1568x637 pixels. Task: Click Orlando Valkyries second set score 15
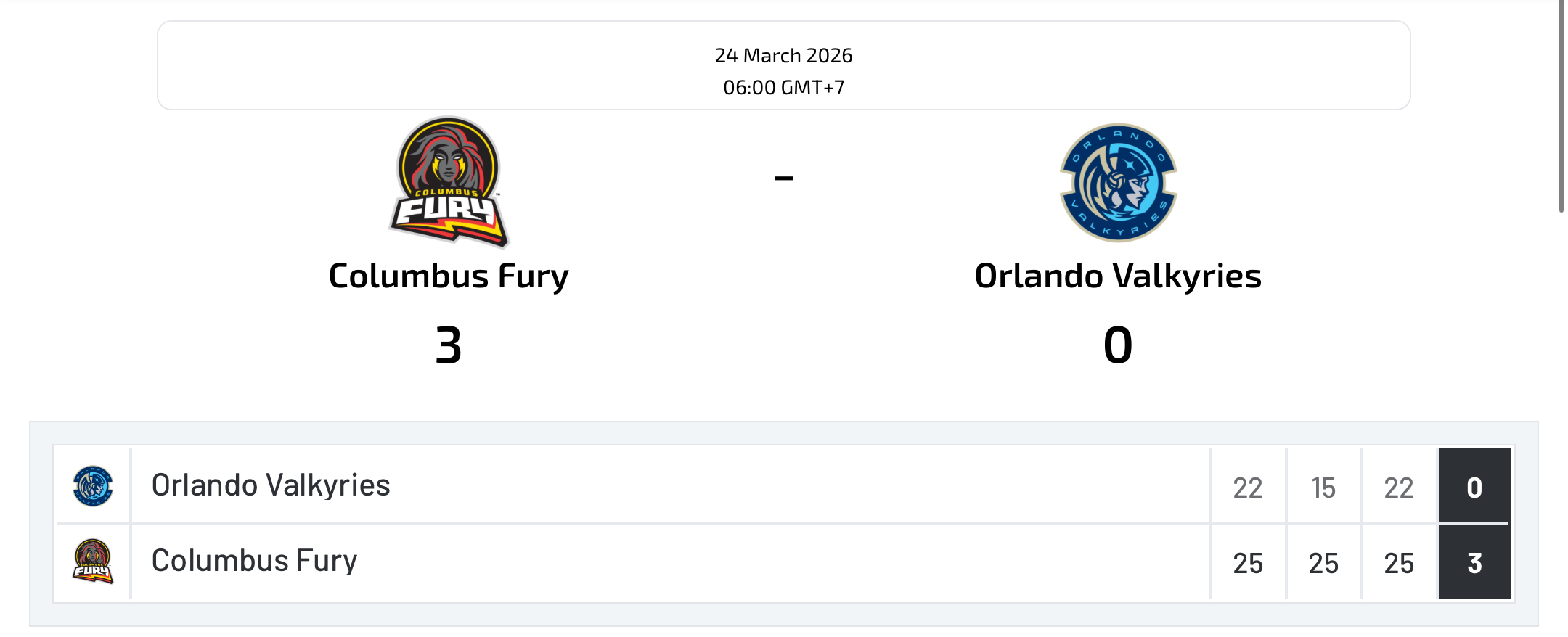click(x=1323, y=488)
